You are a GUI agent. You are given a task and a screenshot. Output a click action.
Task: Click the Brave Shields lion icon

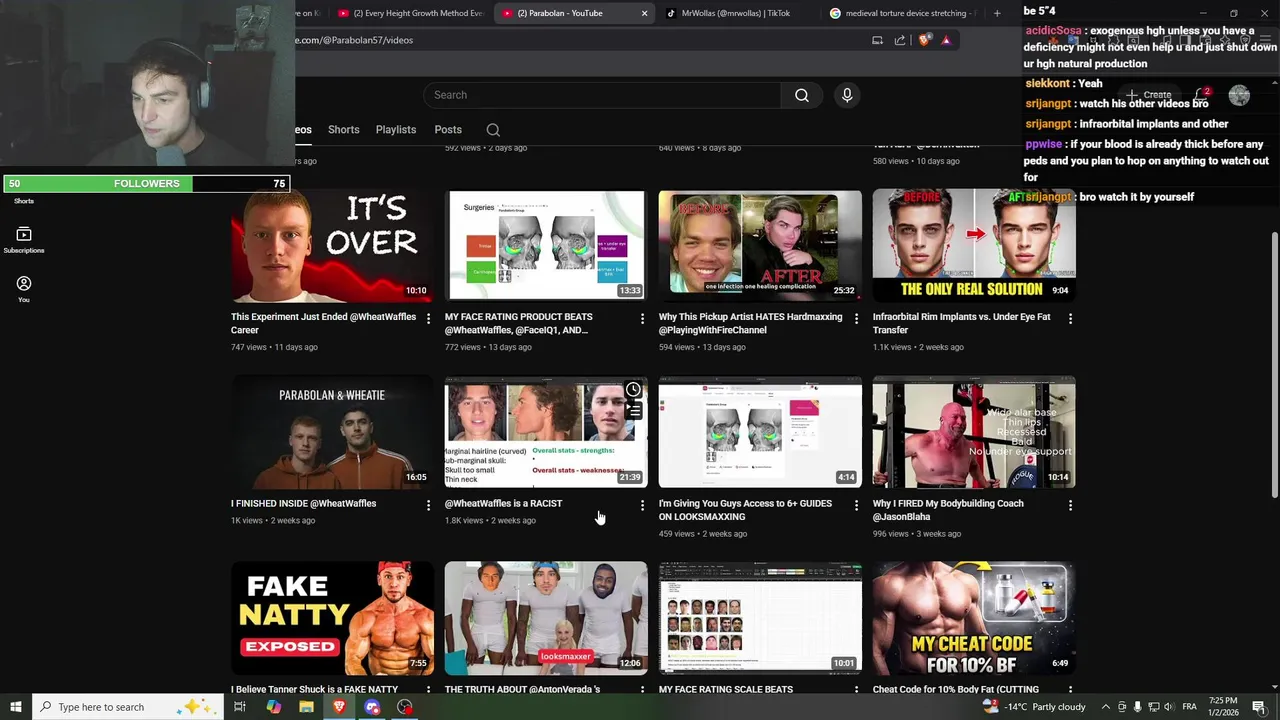(924, 40)
